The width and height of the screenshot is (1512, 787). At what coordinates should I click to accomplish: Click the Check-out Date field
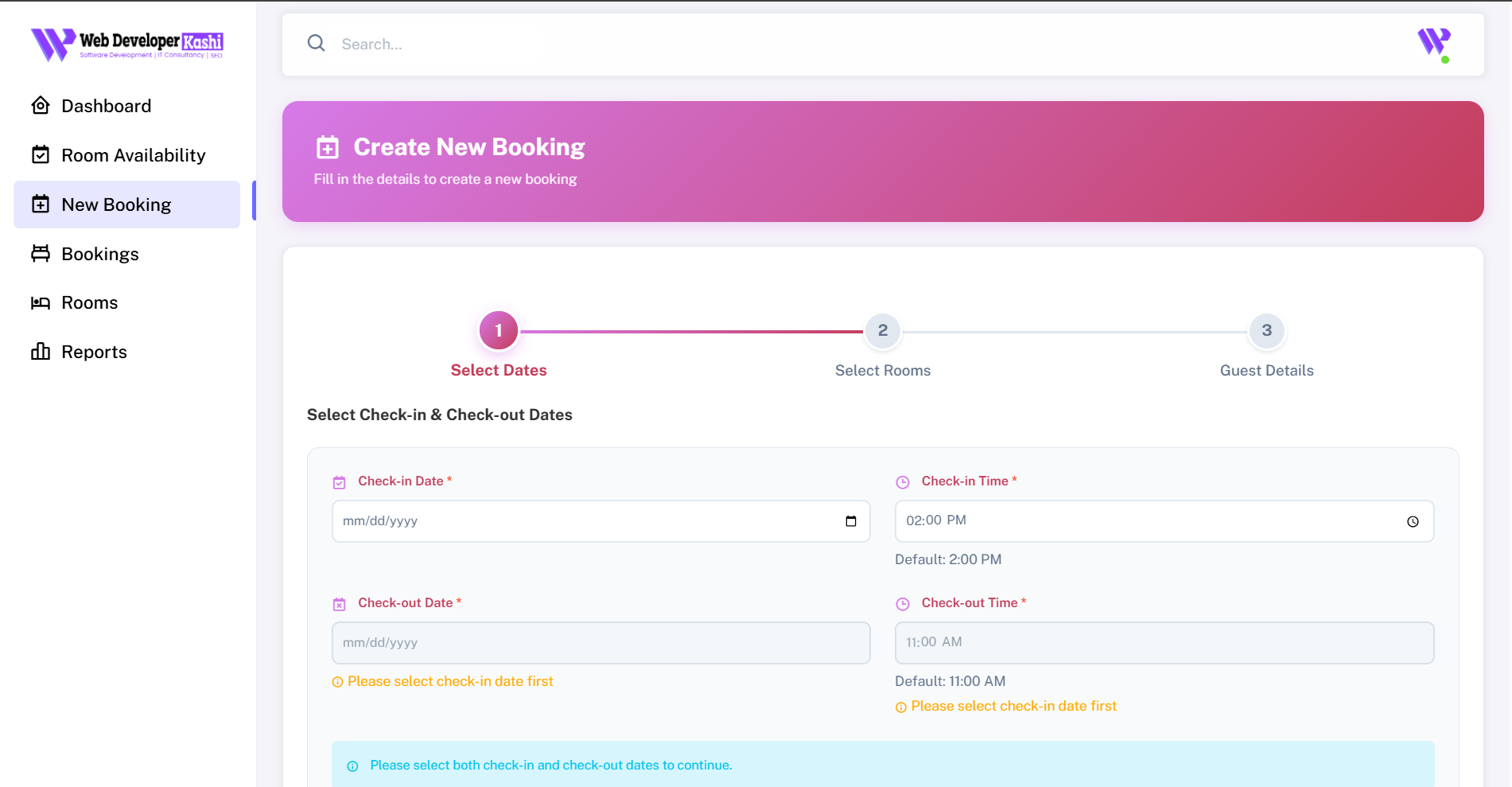601,643
